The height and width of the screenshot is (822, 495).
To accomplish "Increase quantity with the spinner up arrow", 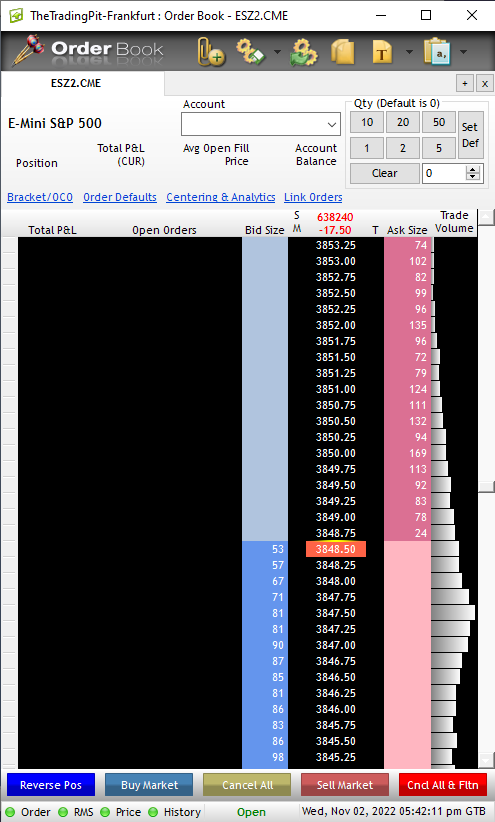I will point(474,169).
